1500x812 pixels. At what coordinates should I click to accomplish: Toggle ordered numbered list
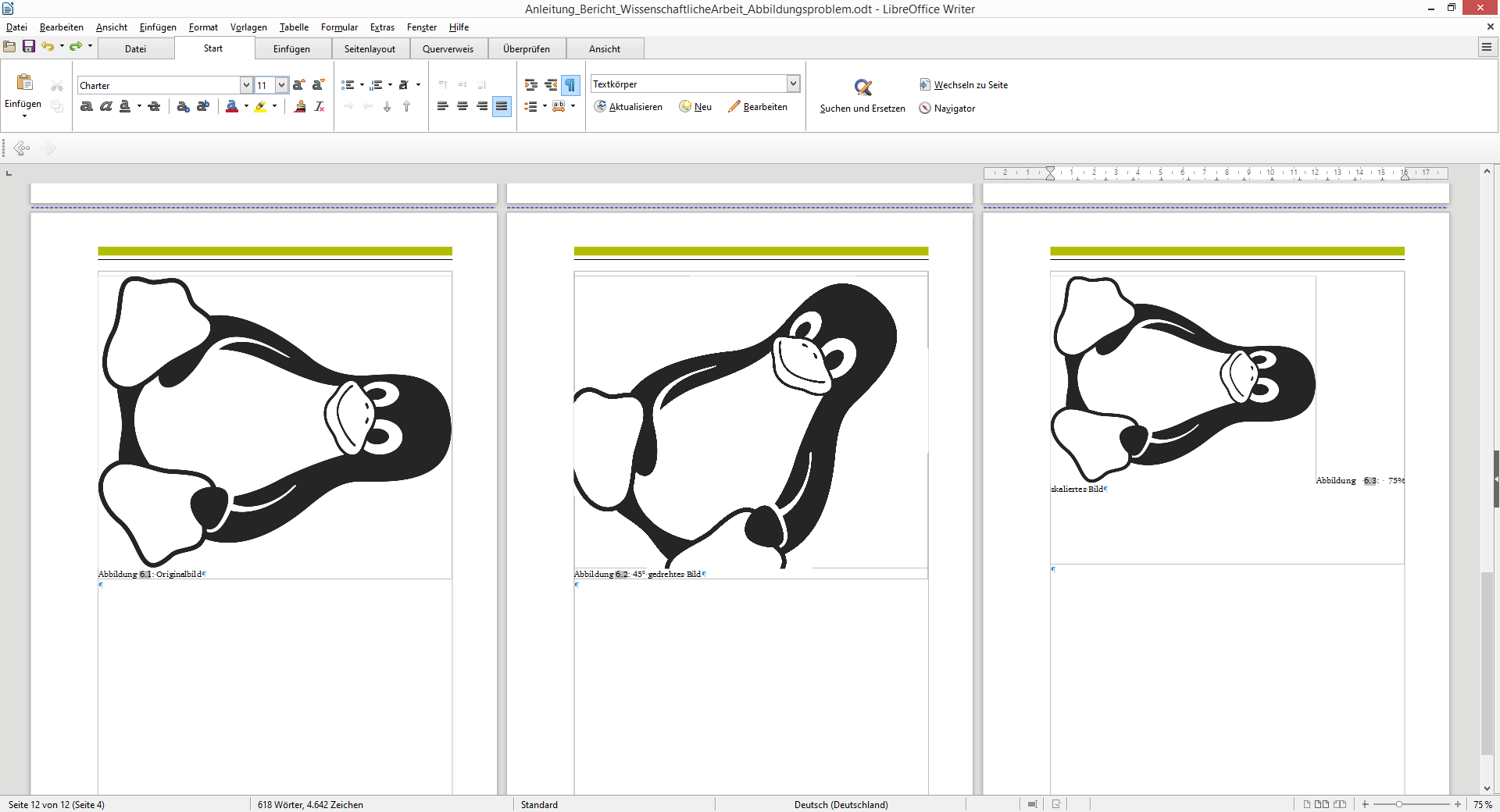(x=377, y=85)
